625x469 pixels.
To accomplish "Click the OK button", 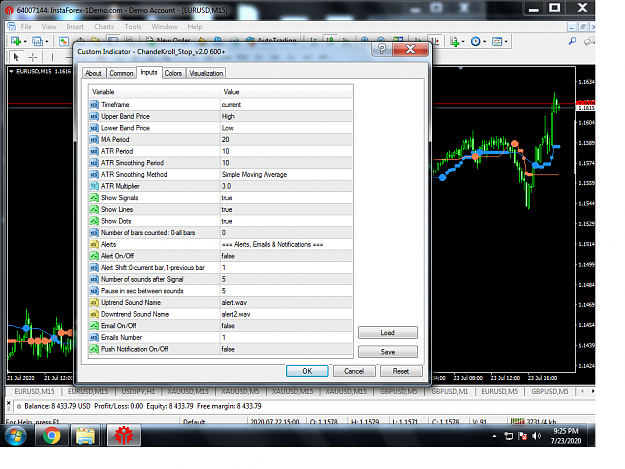I will tap(307, 371).
